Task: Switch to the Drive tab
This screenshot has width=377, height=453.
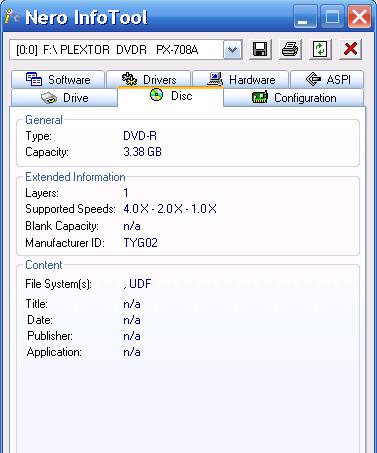Action: point(65,98)
